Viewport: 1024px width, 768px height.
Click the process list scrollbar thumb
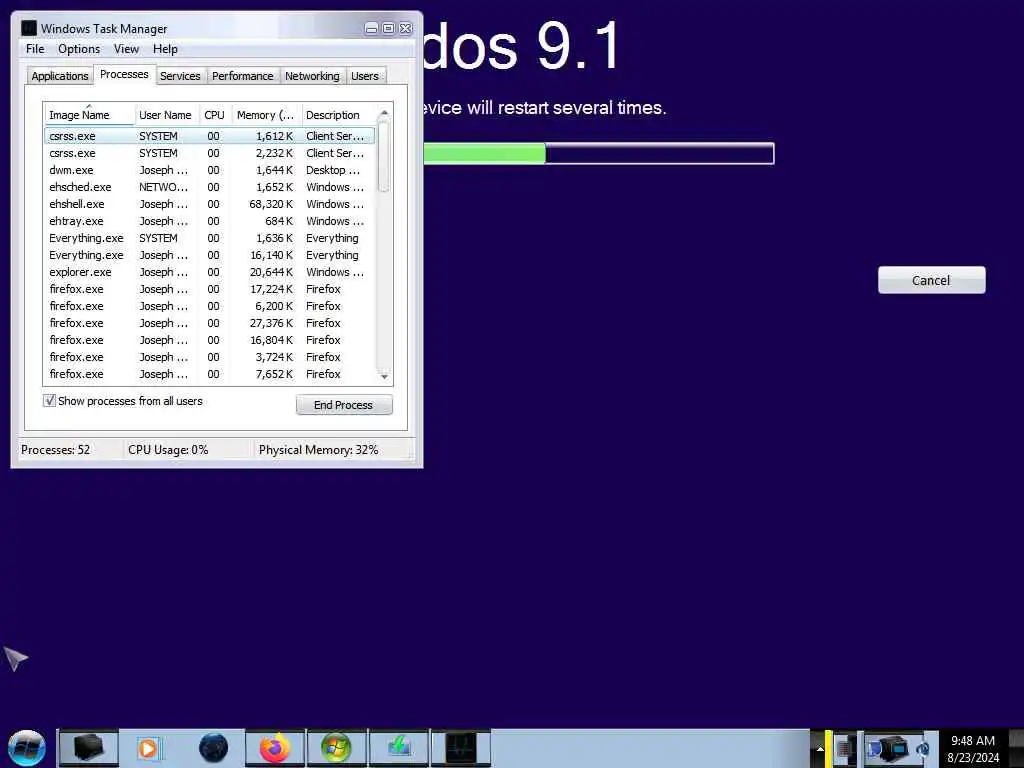tap(384, 157)
